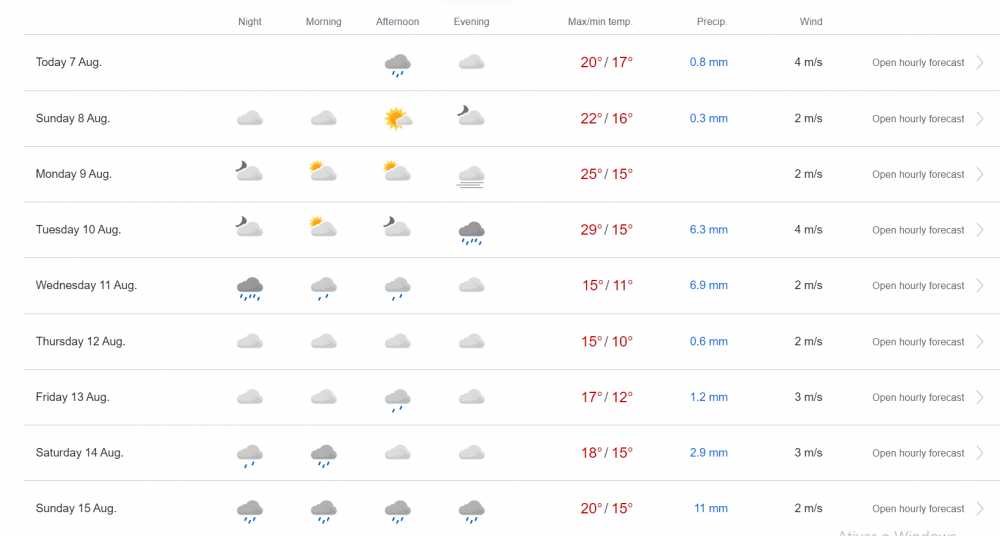Click Saturday 14 Aug. morning rain icon

point(323,455)
